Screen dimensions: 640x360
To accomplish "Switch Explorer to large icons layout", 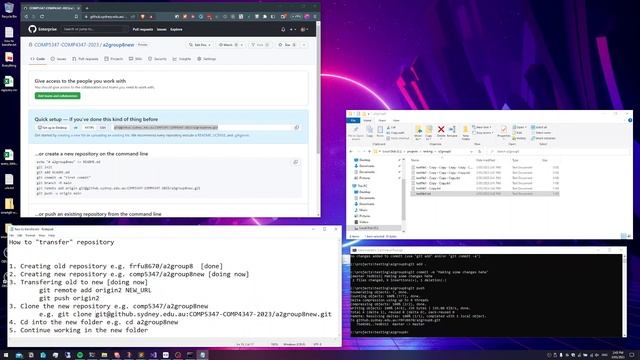I will 628,236.
